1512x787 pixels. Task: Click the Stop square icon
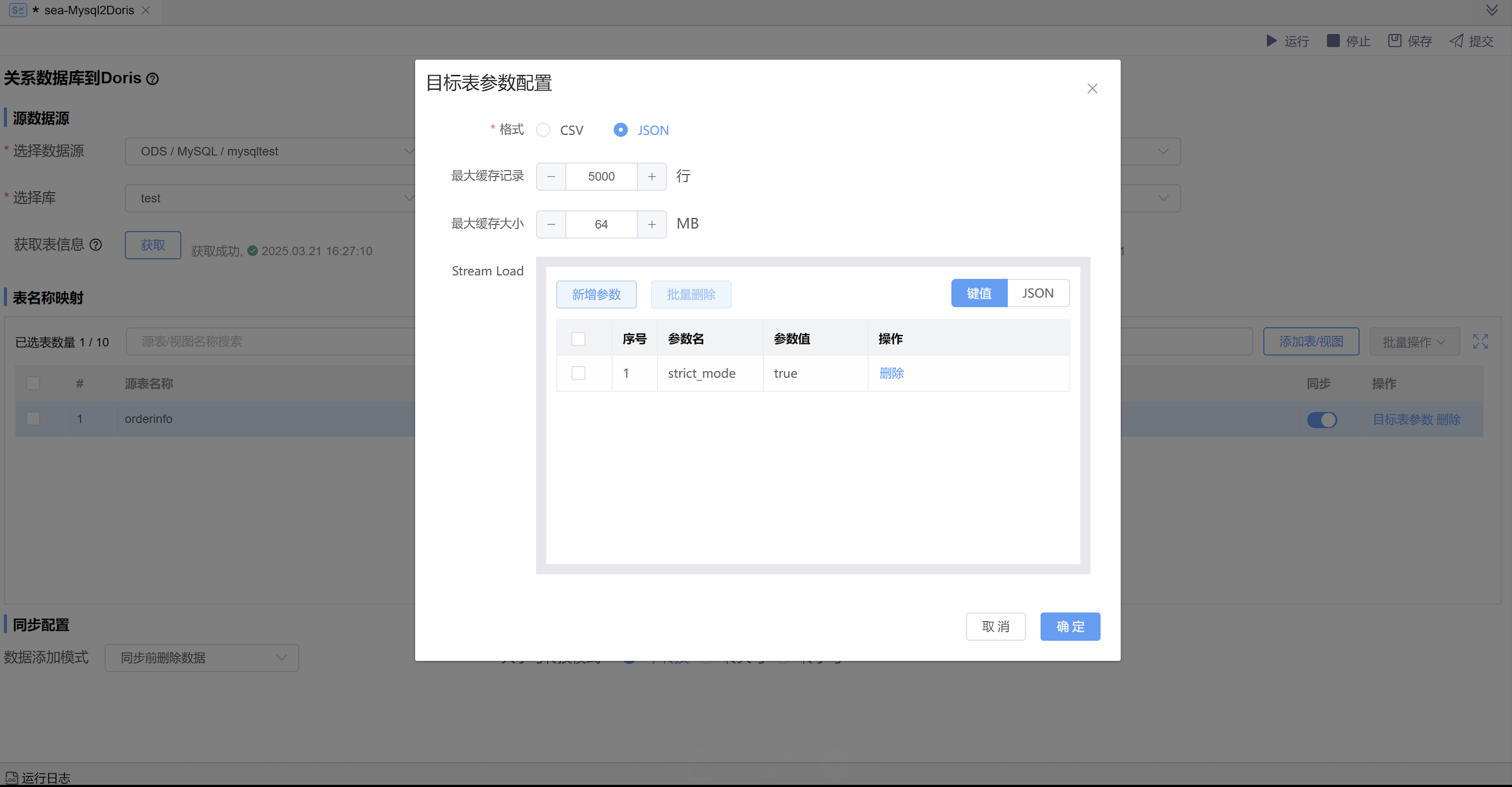(x=1333, y=41)
